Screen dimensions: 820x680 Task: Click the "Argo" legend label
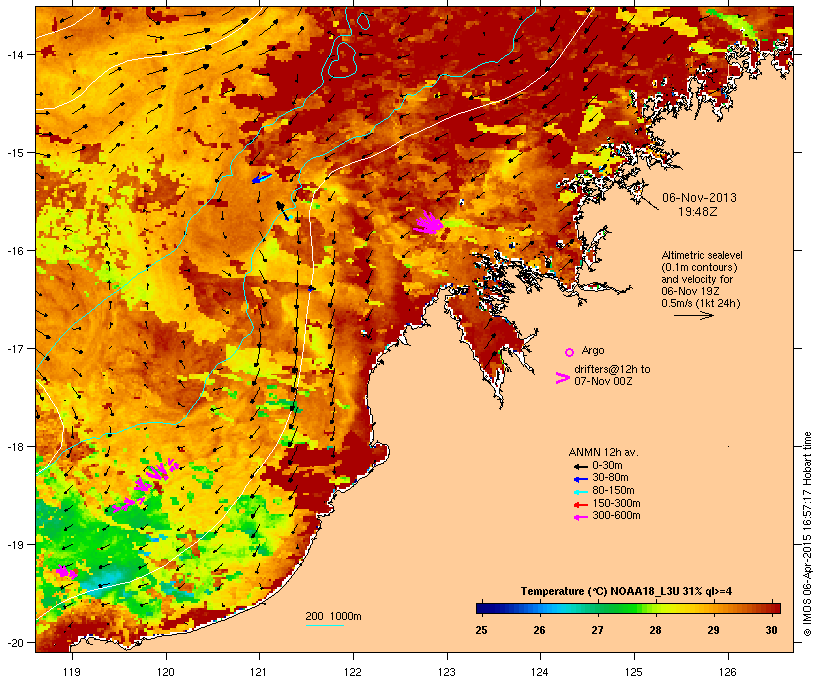(593, 350)
